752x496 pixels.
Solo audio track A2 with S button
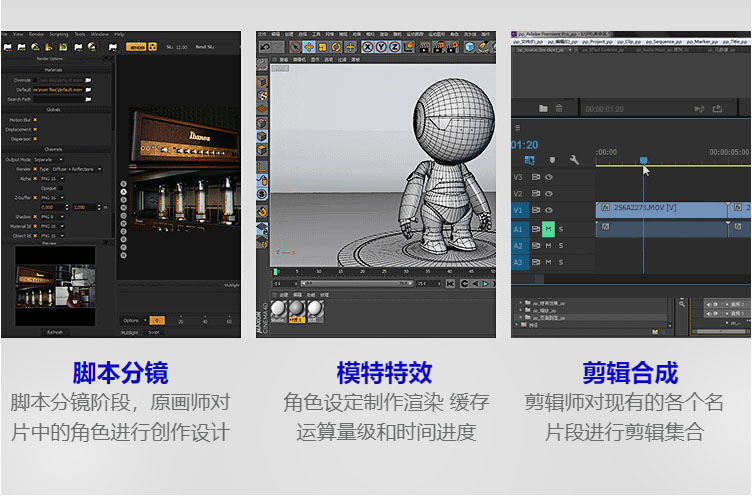click(561, 246)
